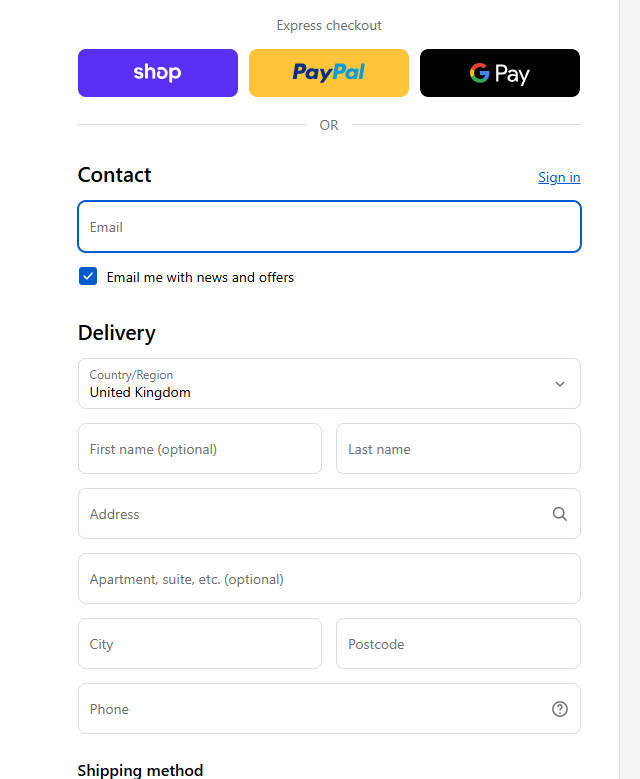
Task: Select the Postcode field
Action: pos(458,644)
